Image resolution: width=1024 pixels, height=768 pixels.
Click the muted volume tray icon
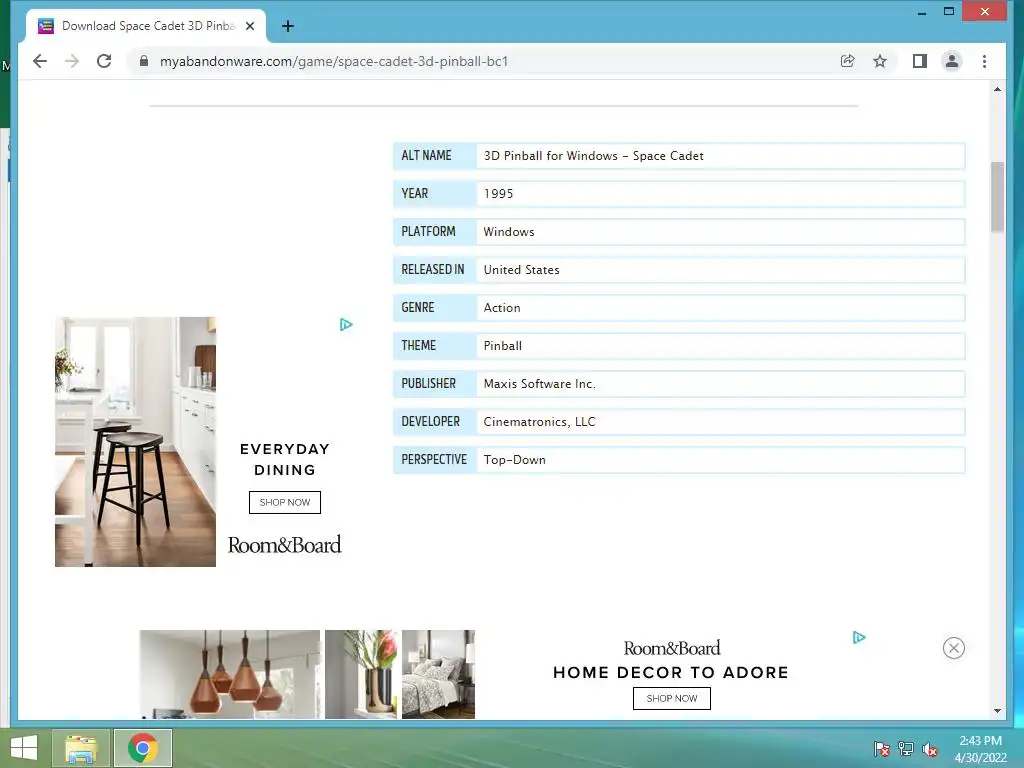pos(930,748)
